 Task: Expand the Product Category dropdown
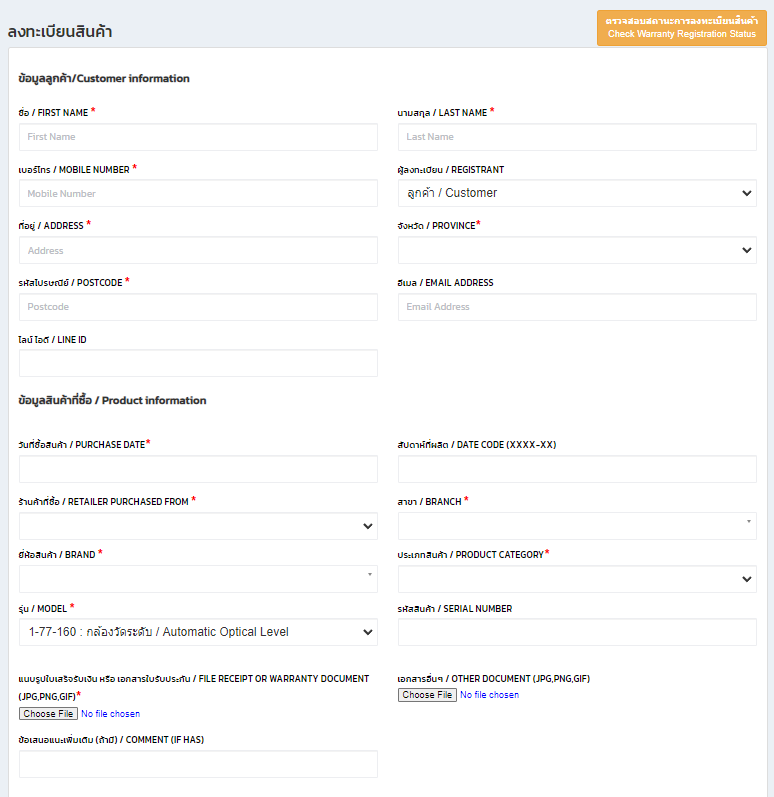pos(577,579)
